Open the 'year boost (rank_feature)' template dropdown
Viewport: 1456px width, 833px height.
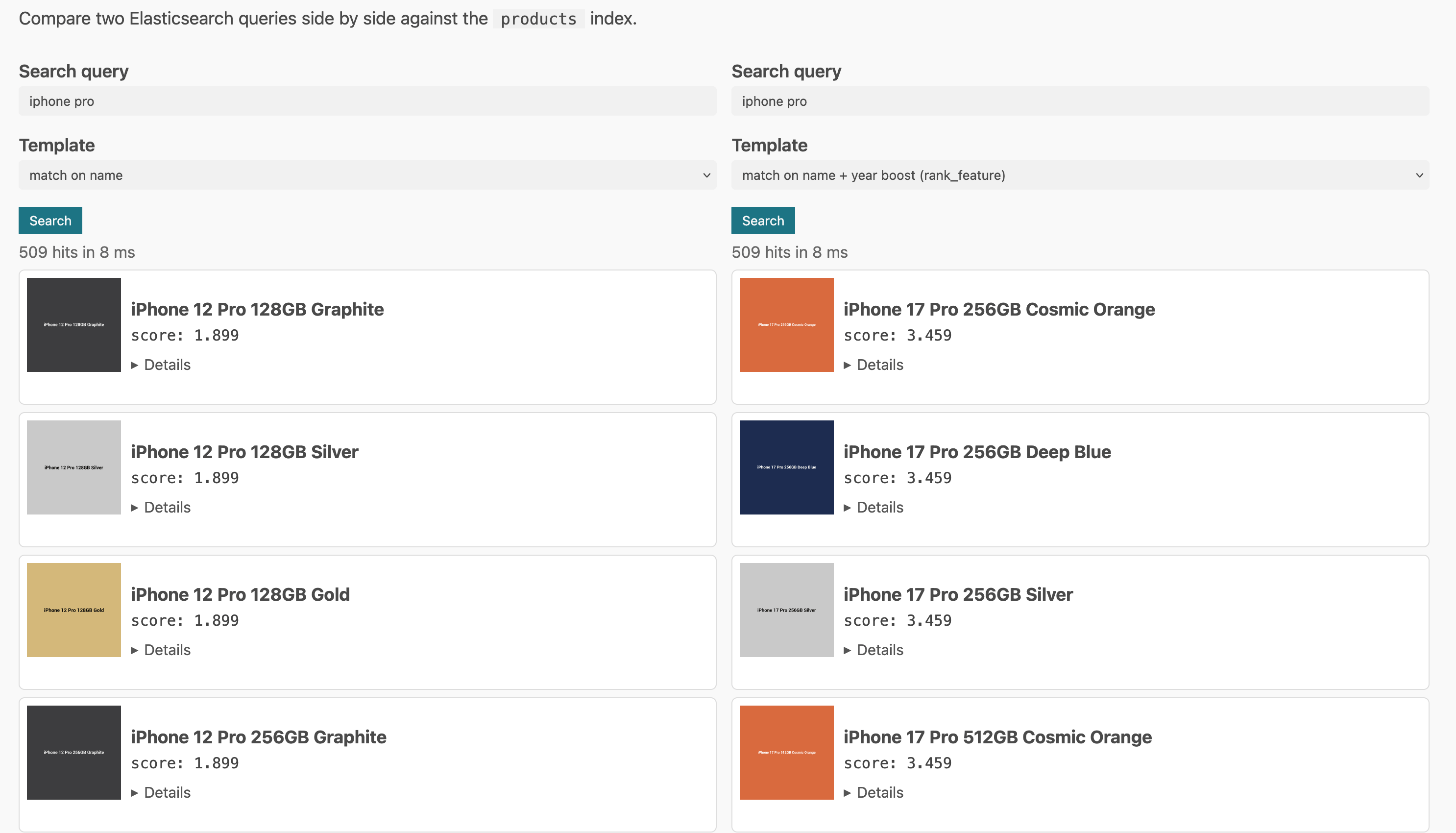click(x=1080, y=175)
